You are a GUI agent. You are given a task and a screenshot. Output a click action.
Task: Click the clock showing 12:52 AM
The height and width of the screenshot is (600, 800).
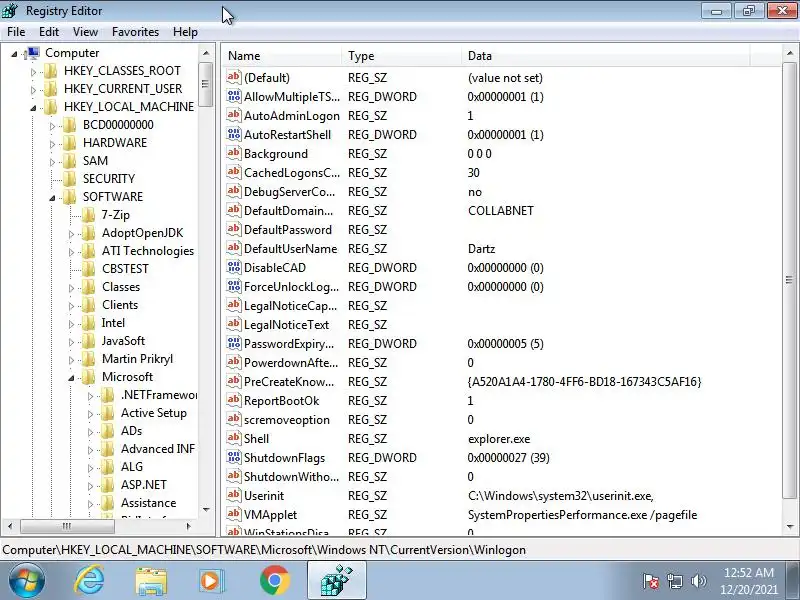click(748, 572)
